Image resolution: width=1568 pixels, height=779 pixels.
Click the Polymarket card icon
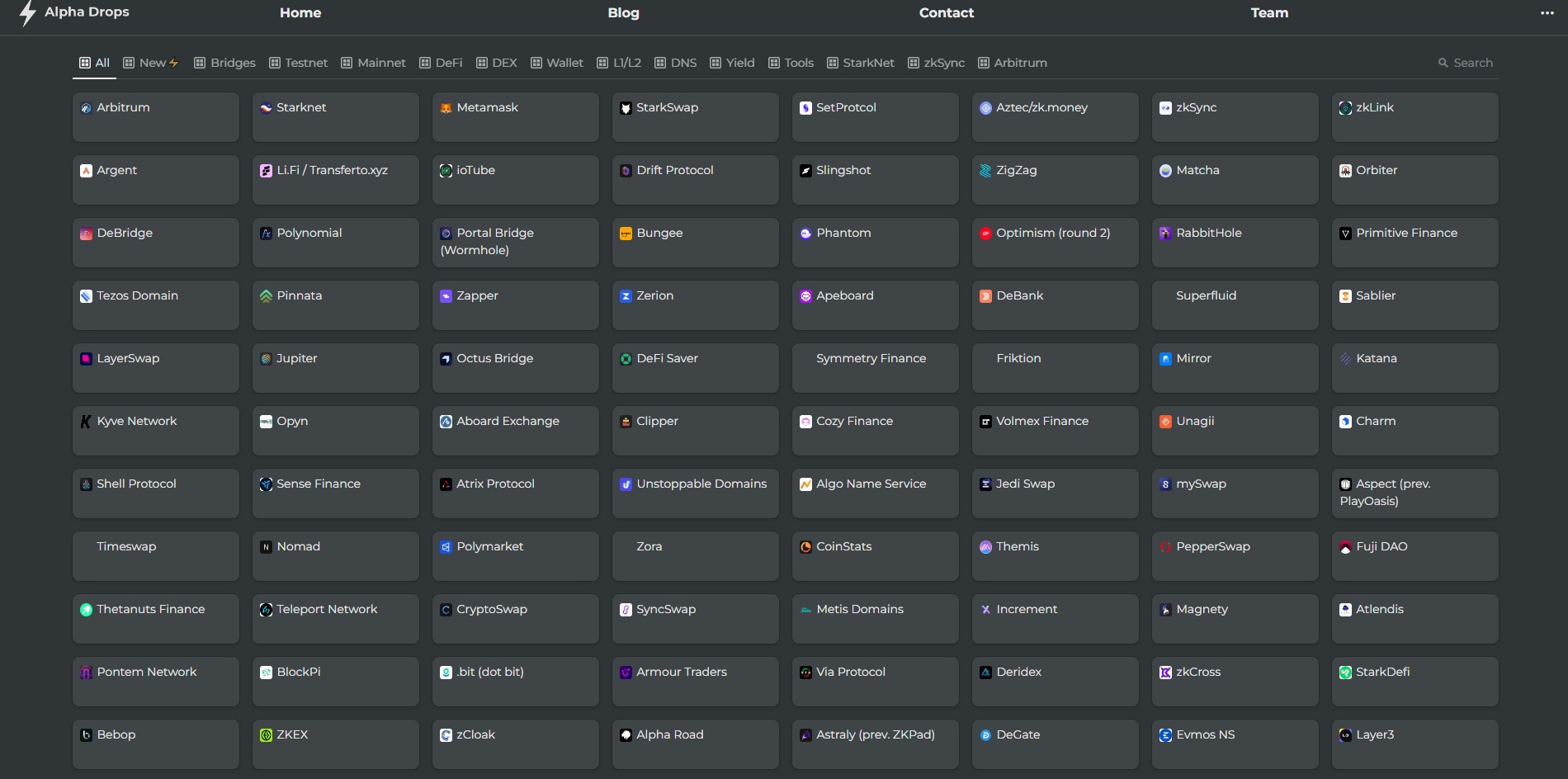pyautogui.click(x=446, y=547)
